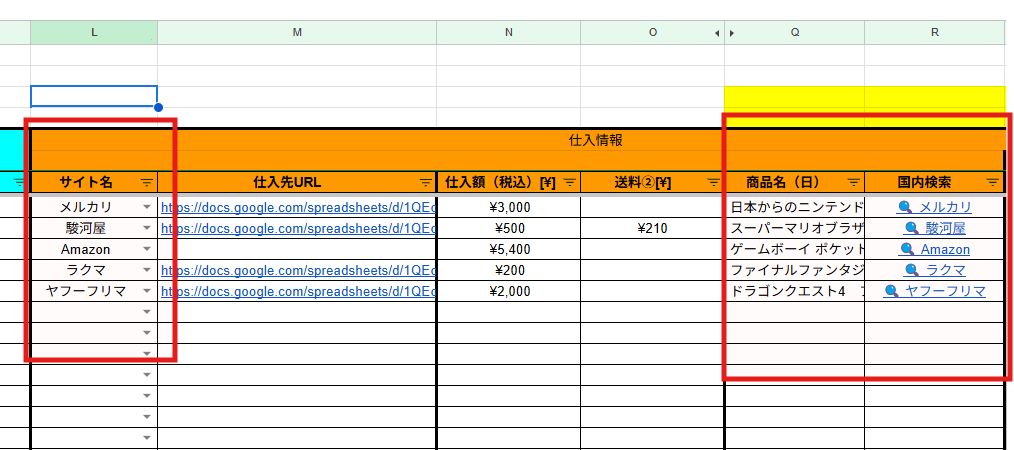Select the ¥200 purchase amount cell
This screenshot has height=450, width=1014.
[x=508, y=270]
